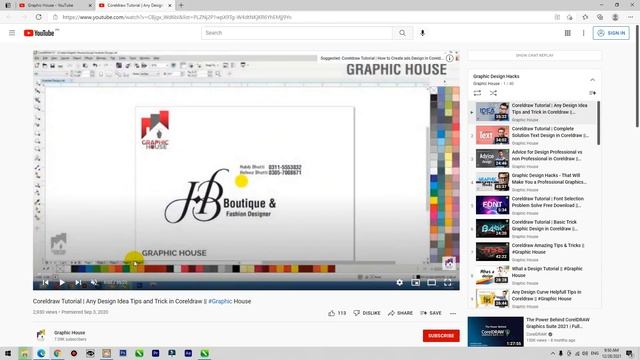640x360 pixels.
Task: Focus the YouTube search field
Action: 297,33
